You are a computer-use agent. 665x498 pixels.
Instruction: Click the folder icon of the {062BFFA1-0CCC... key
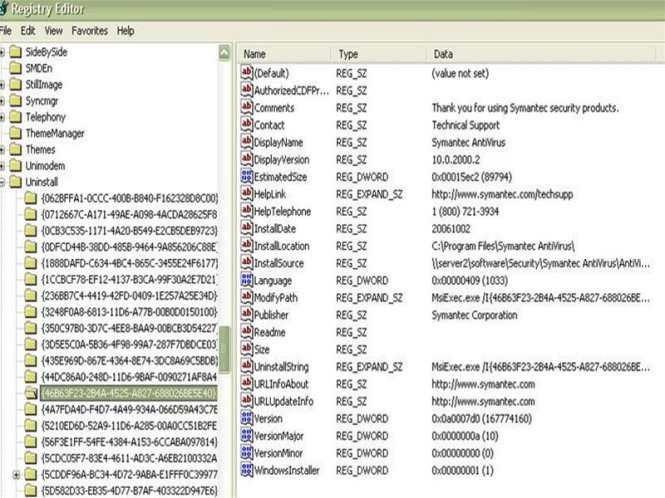(x=31, y=198)
